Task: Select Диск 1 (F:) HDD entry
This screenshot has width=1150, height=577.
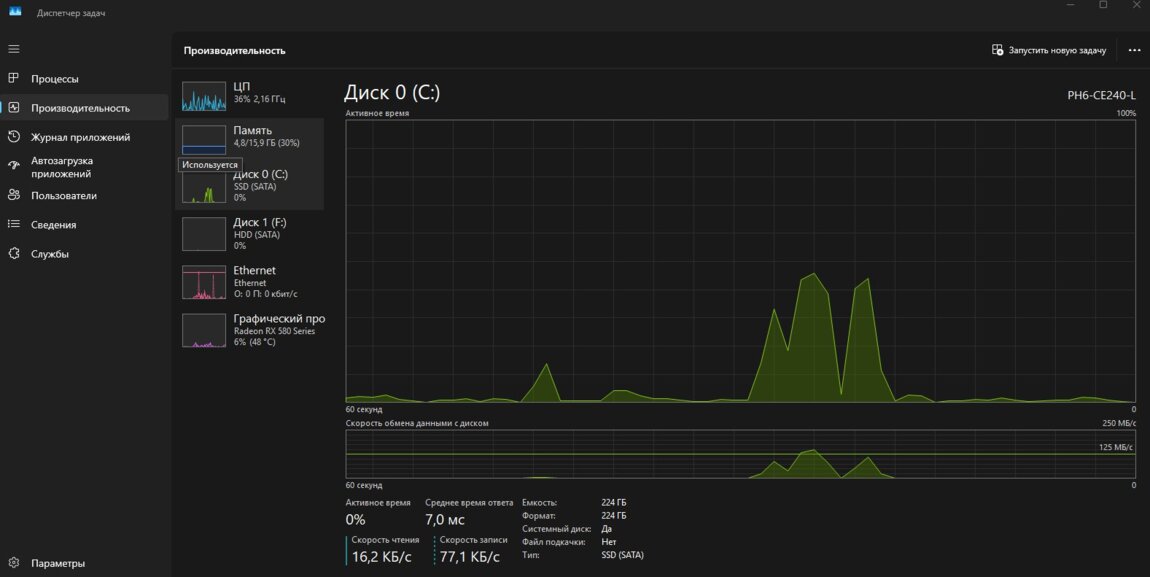Action: [250, 233]
